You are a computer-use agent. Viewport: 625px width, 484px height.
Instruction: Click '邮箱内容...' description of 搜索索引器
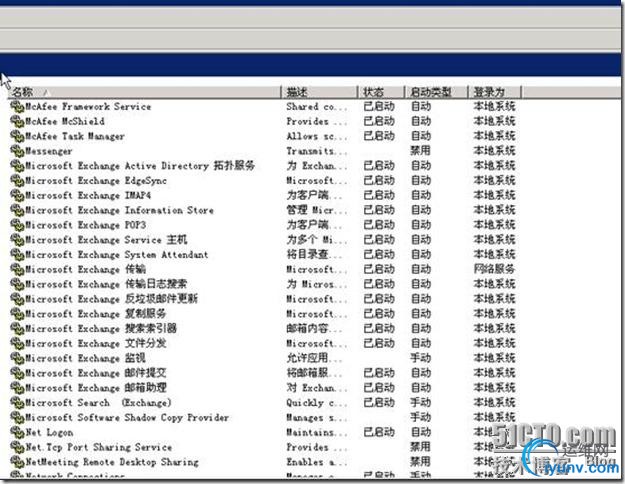pyautogui.click(x=314, y=329)
